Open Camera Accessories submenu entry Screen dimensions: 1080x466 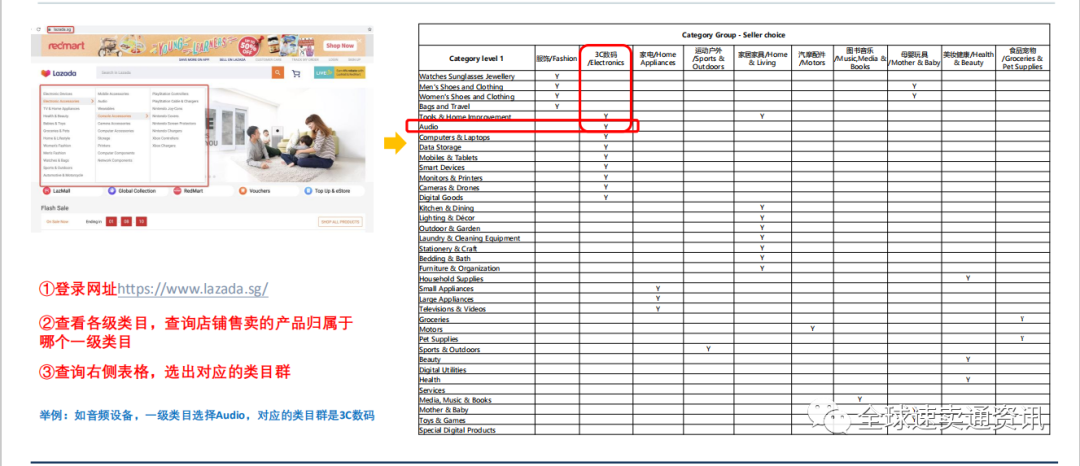[114, 123]
